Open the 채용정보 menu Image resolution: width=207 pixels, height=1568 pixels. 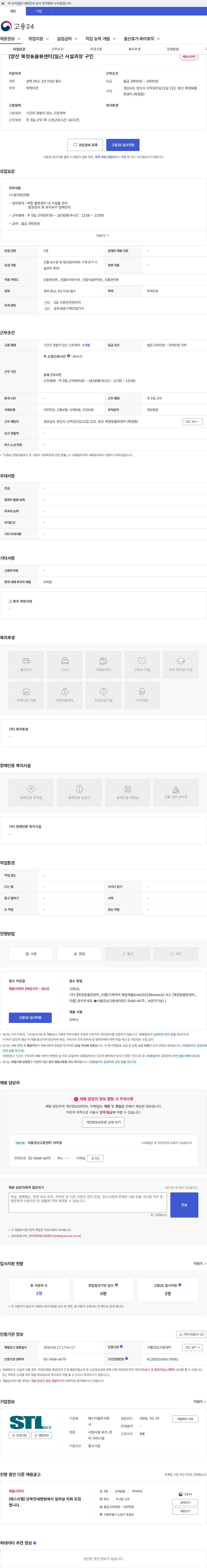tap(10, 39)
